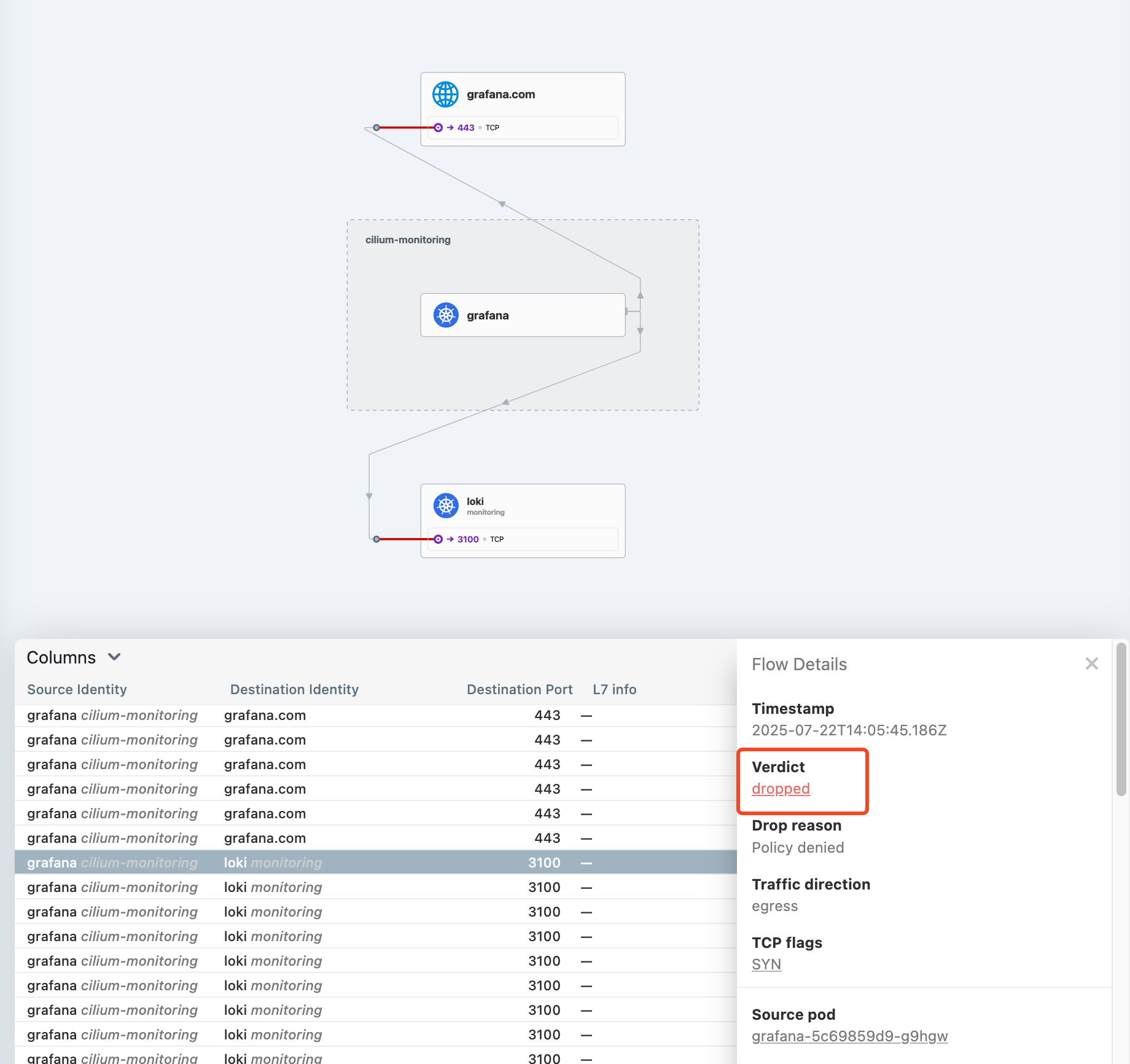Open the Columns dropdown

click(74, 657)
